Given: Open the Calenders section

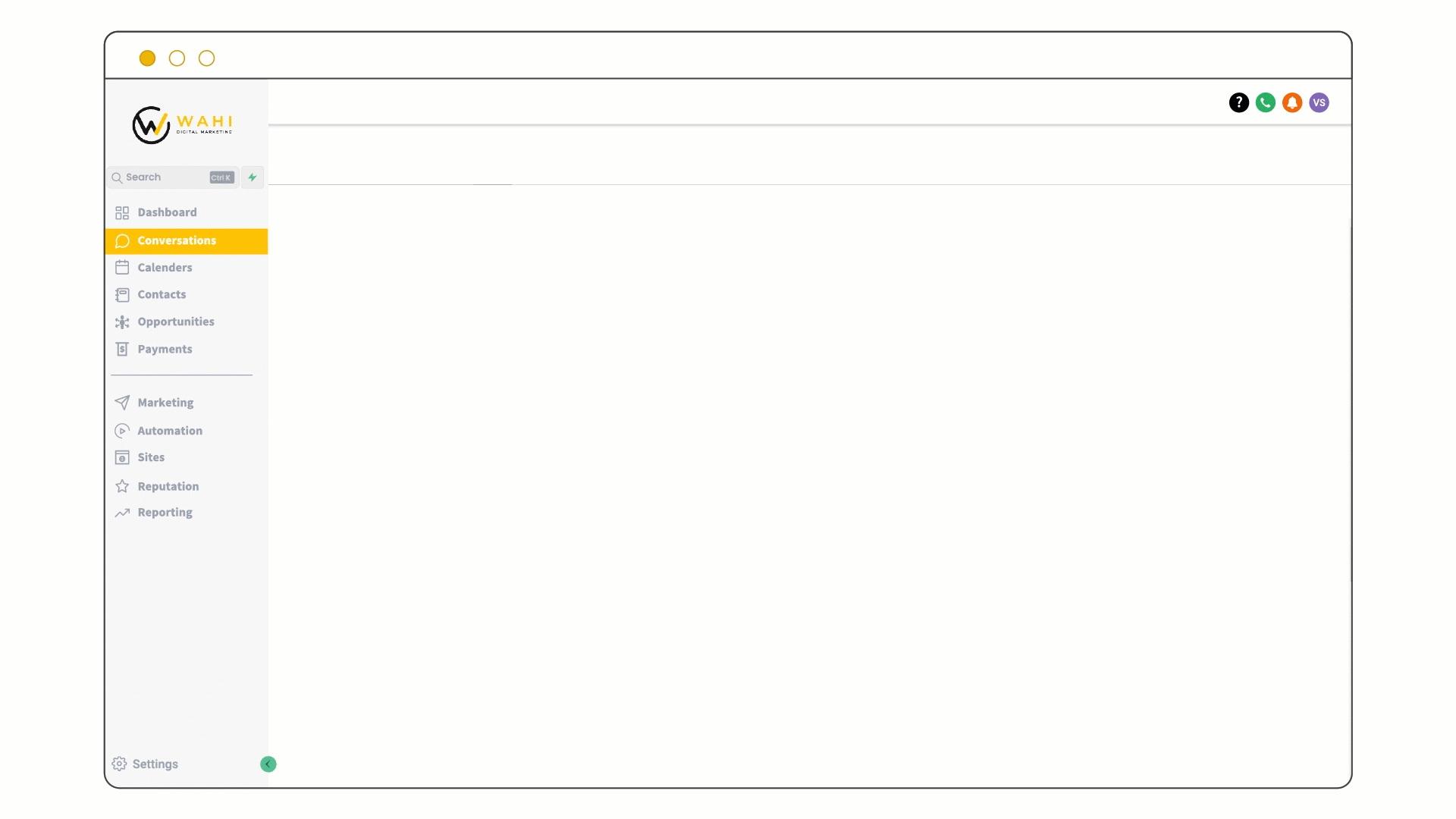Looking at the screenshot, I should pyautogui.click(x=165, y=267).
